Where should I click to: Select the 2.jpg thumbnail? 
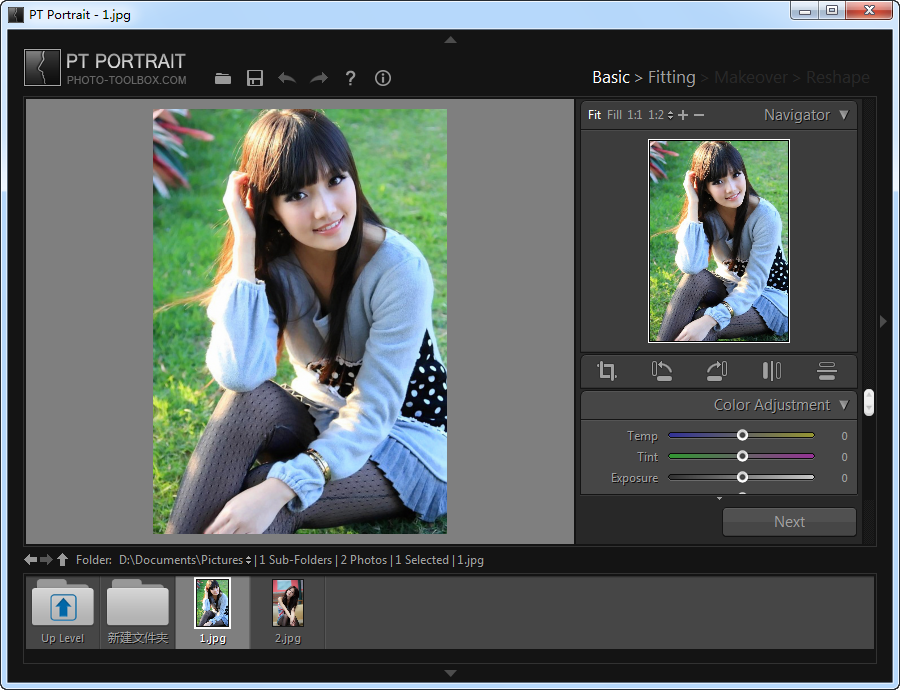pyautogui.click(x=287, y=604)
